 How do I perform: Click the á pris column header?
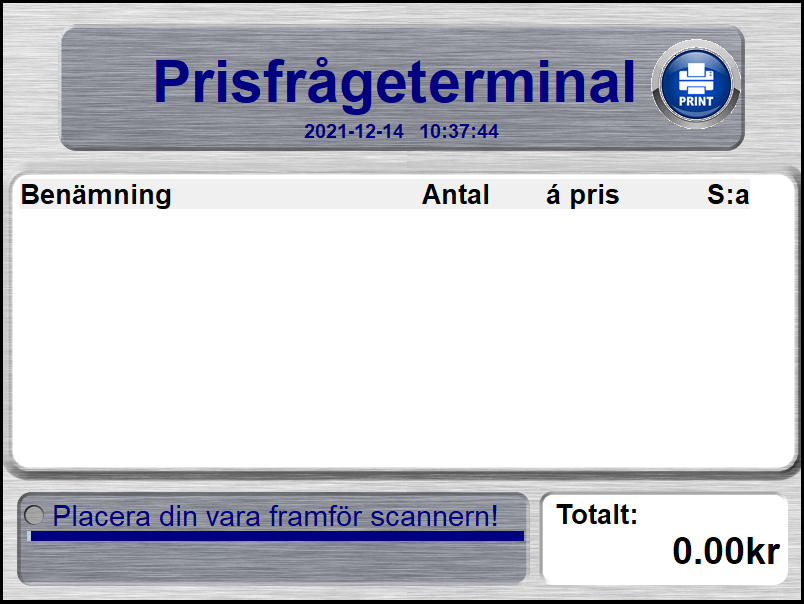pos(582,195)
